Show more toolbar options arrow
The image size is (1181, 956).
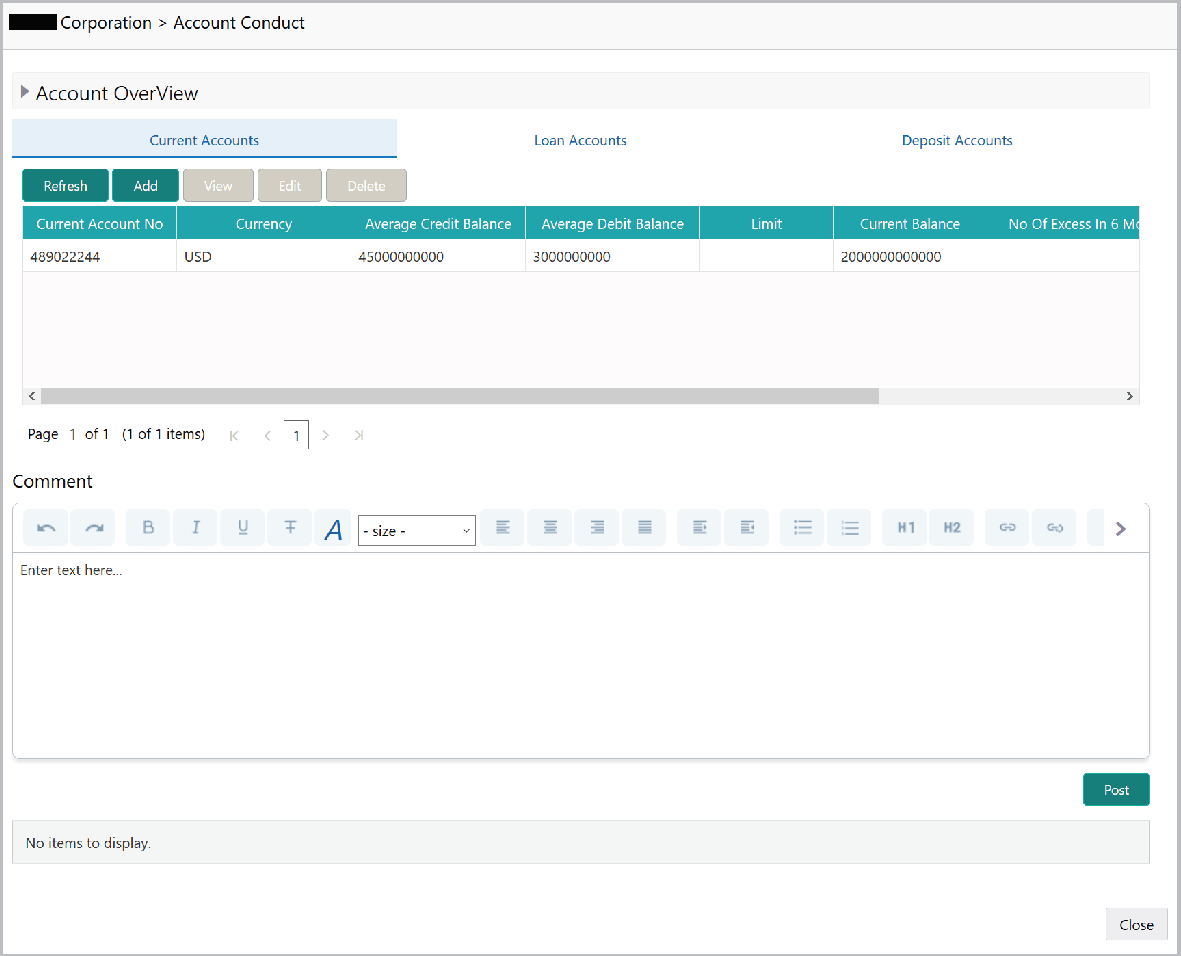point(1121,529)
